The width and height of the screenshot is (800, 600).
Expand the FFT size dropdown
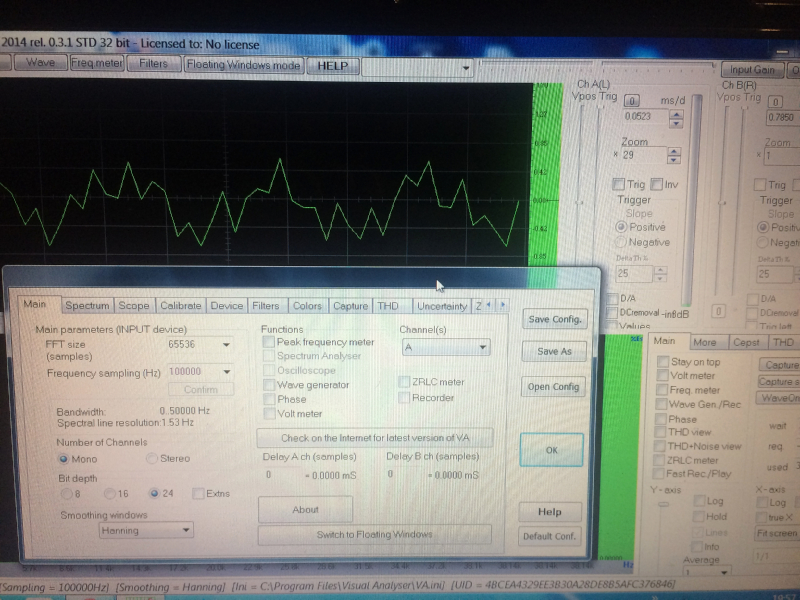226,345
